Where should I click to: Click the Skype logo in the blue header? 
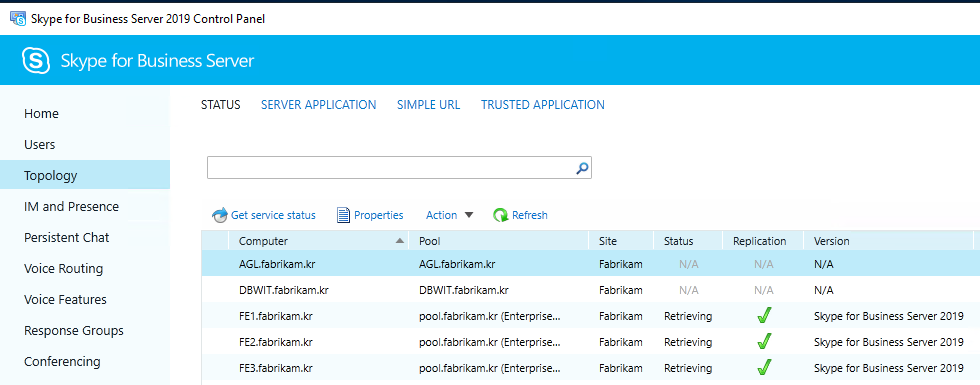tap(36, 61)
